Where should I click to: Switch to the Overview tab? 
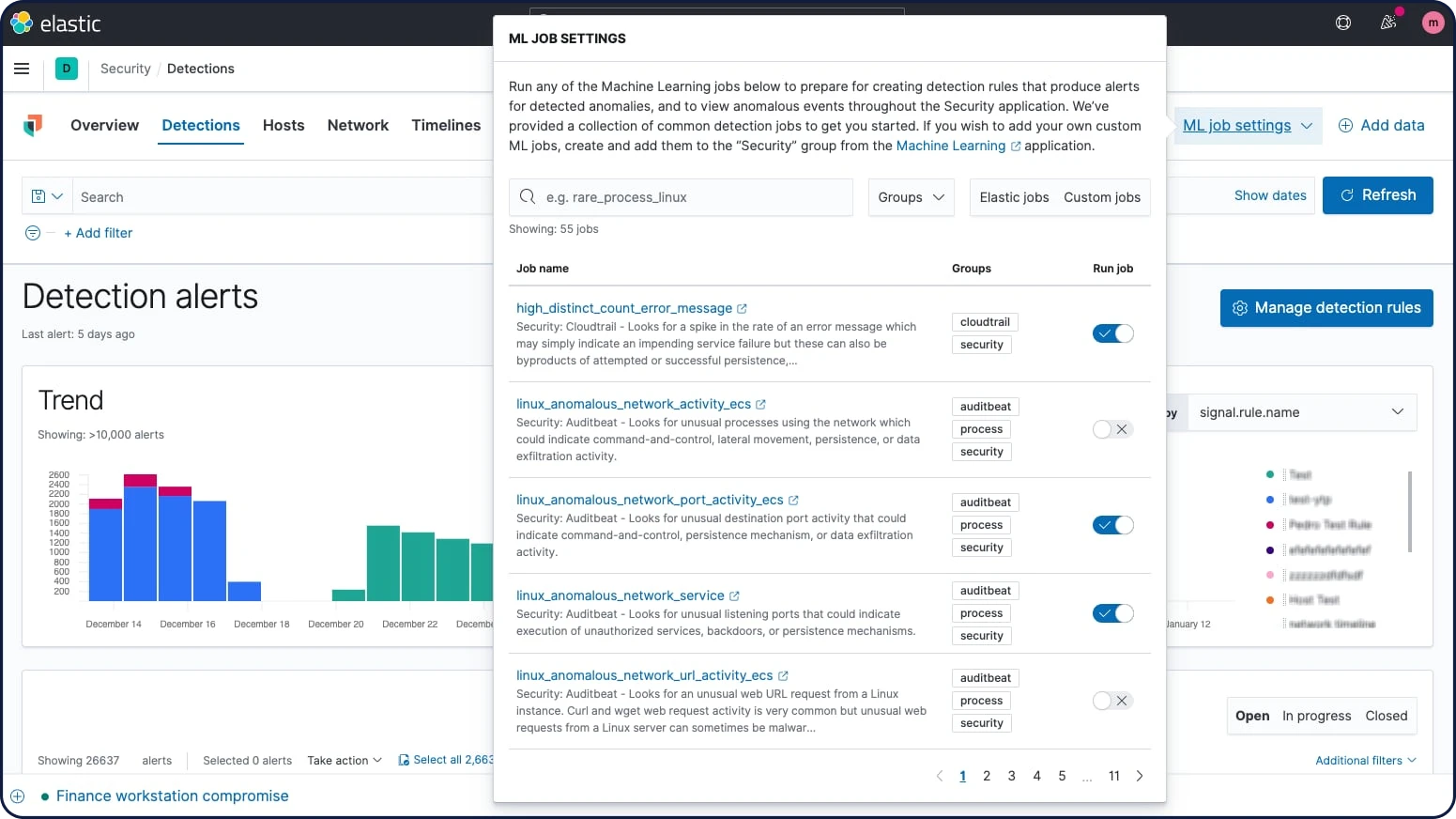[104, 125]
